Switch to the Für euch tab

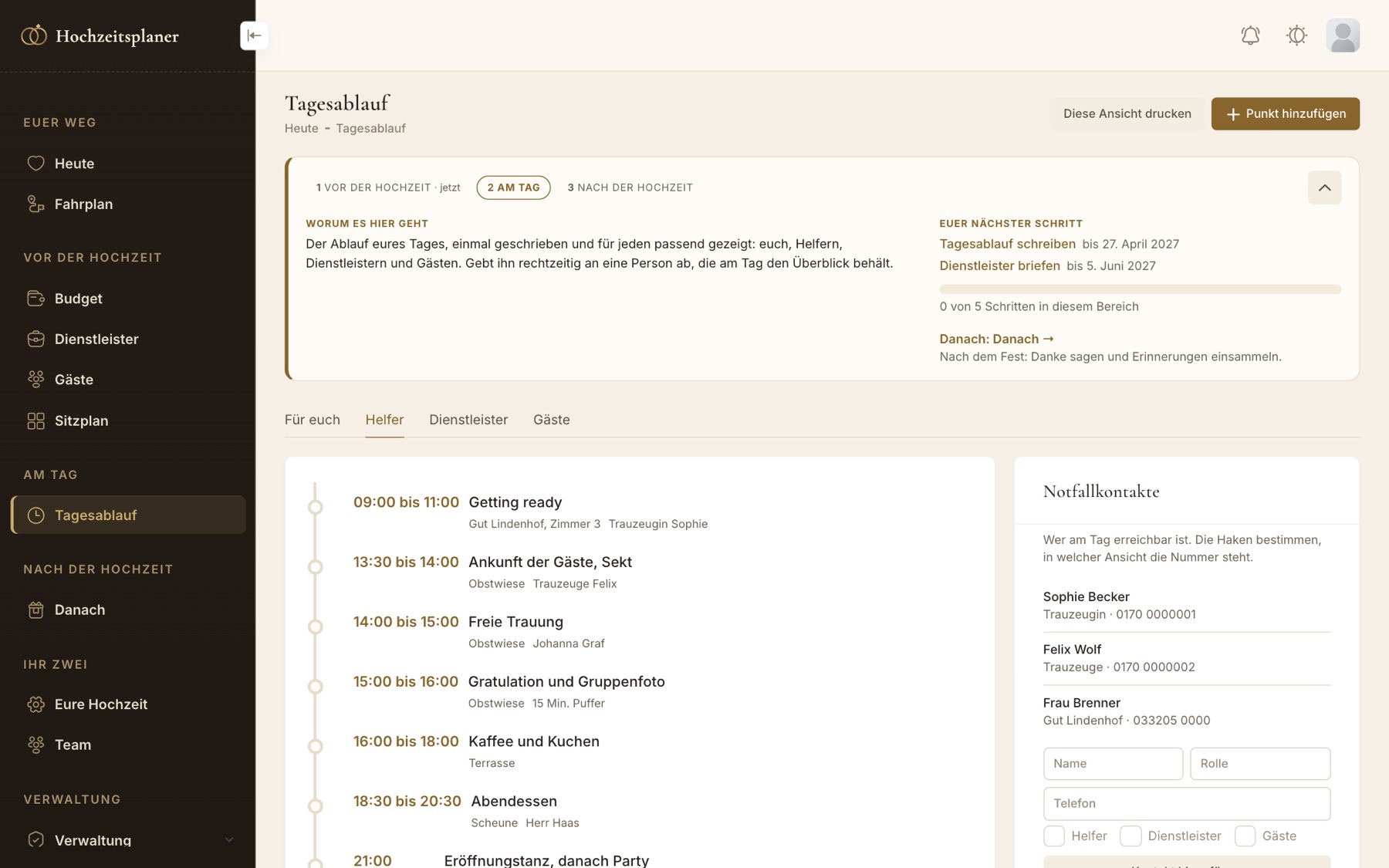(x=312, y=420)
